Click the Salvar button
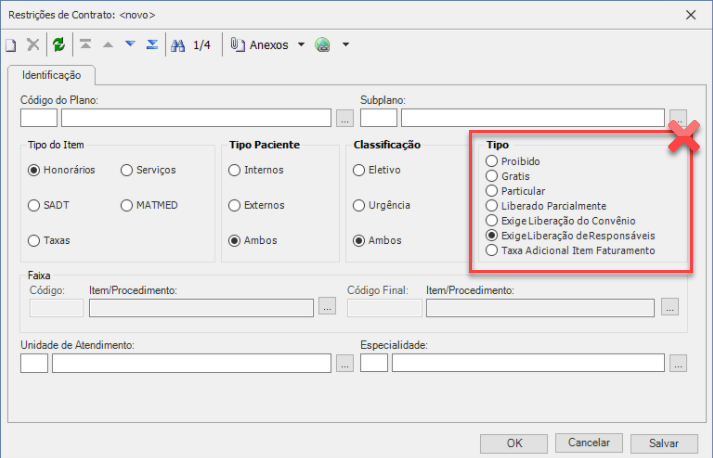Screen dimensions: 713x458 click(664, 443)
